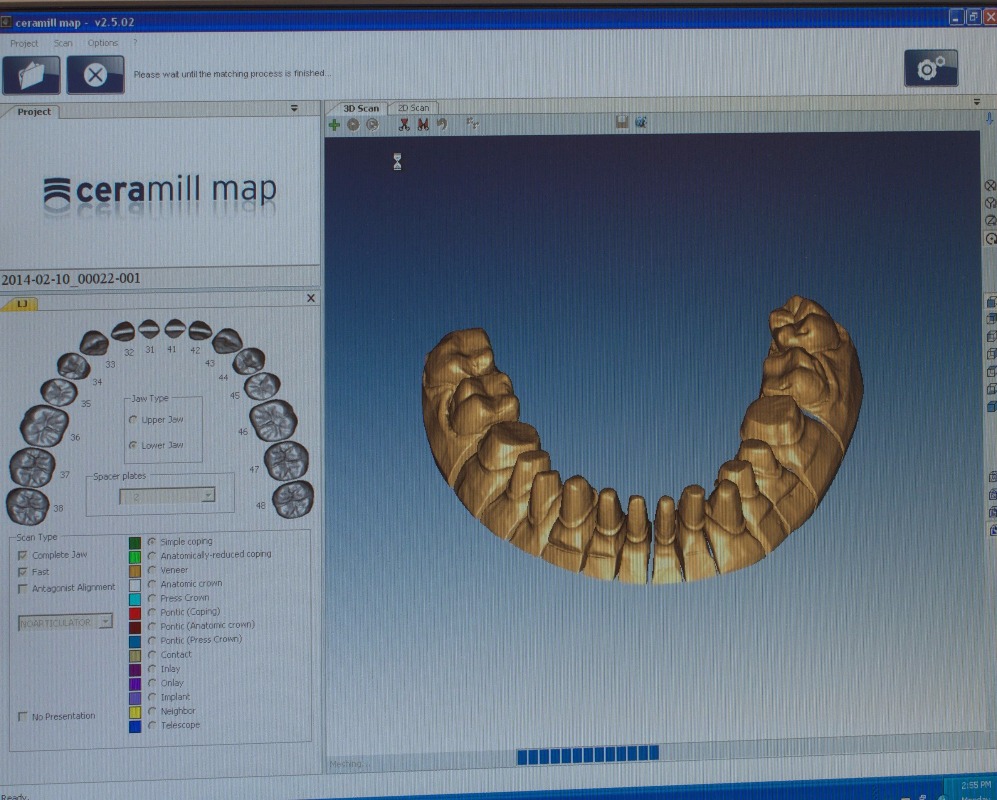Switch to the 2D Scan tab
Viewport: 997px width, 800px height.
(x=413, y=108)
